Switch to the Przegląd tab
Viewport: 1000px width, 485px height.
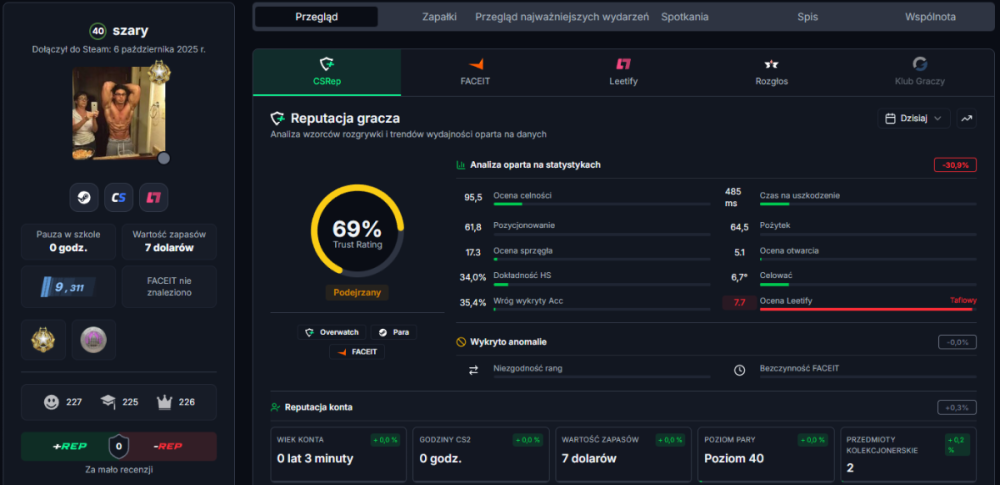(316, 17)
